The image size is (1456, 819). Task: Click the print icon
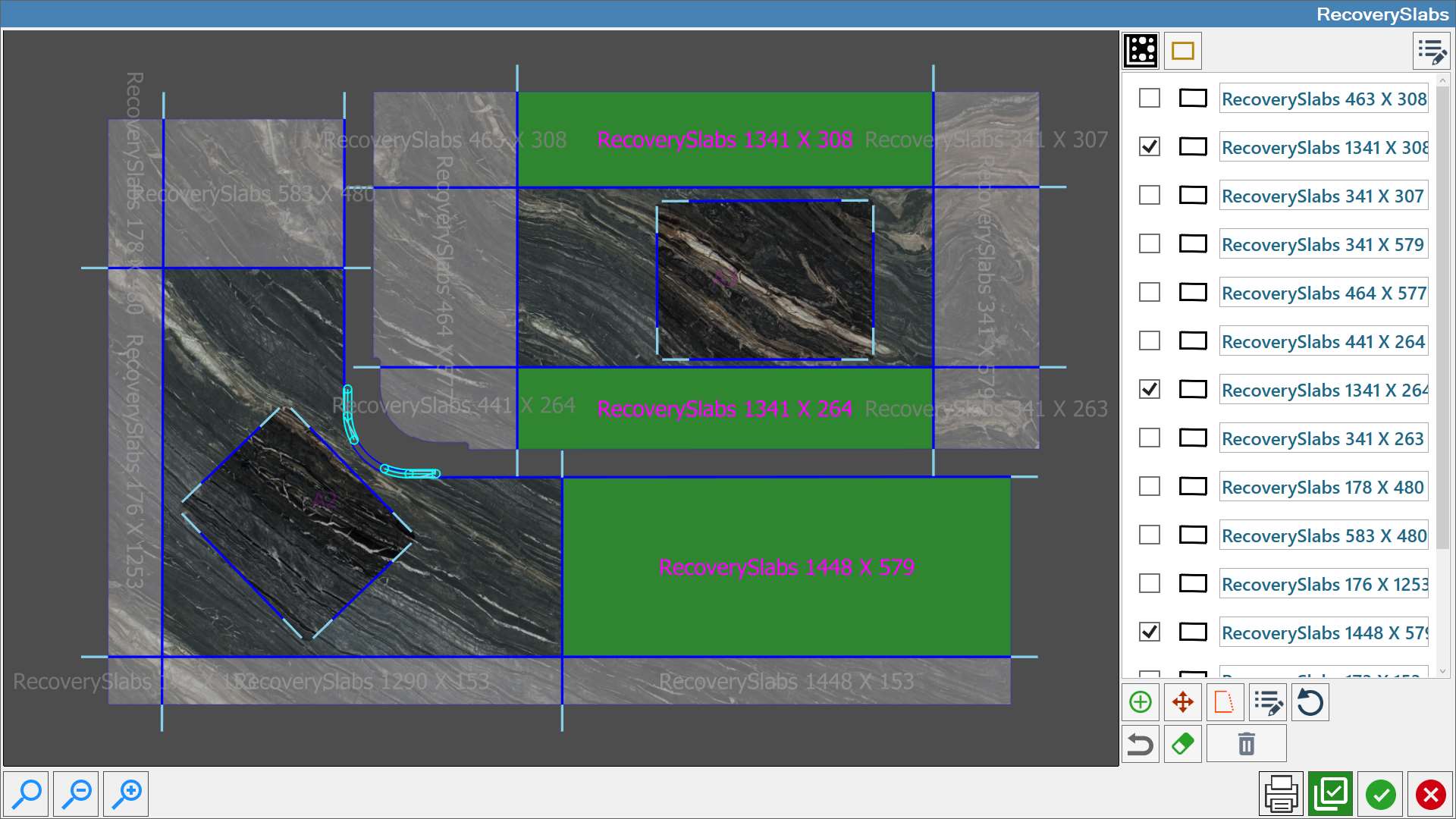[1282, 794]
